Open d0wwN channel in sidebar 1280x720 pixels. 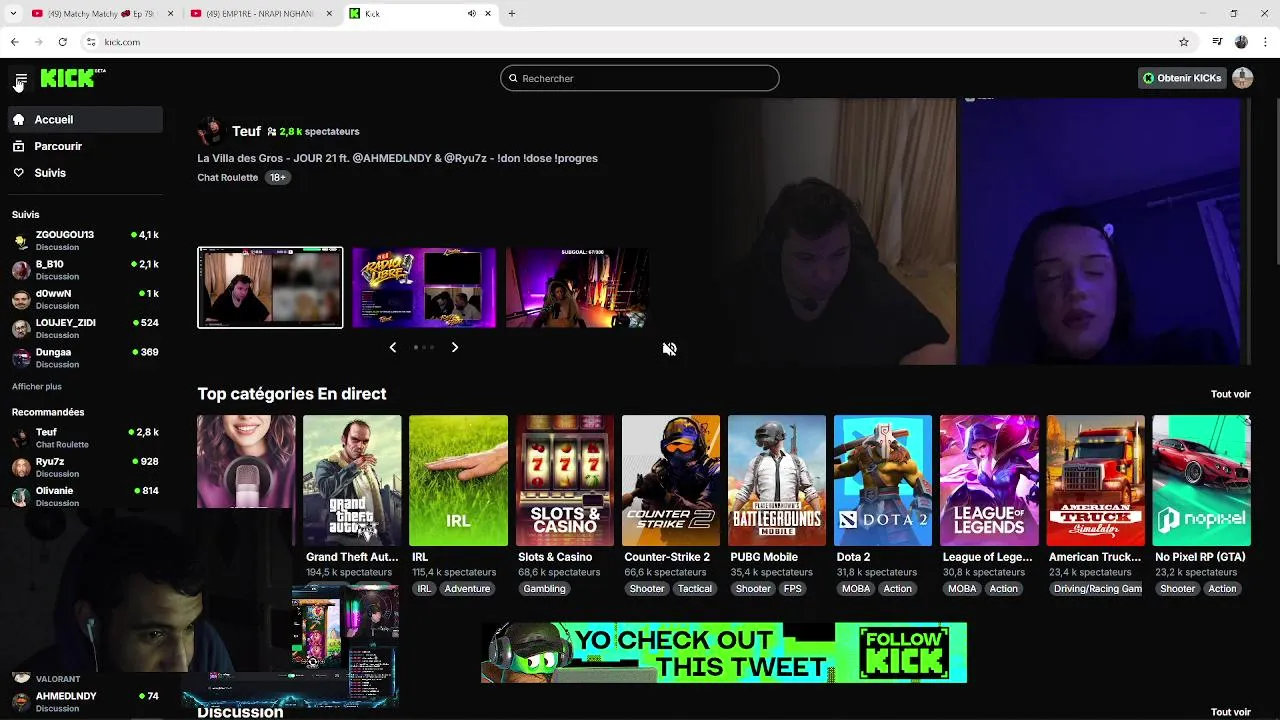click(x=85, y=299)
